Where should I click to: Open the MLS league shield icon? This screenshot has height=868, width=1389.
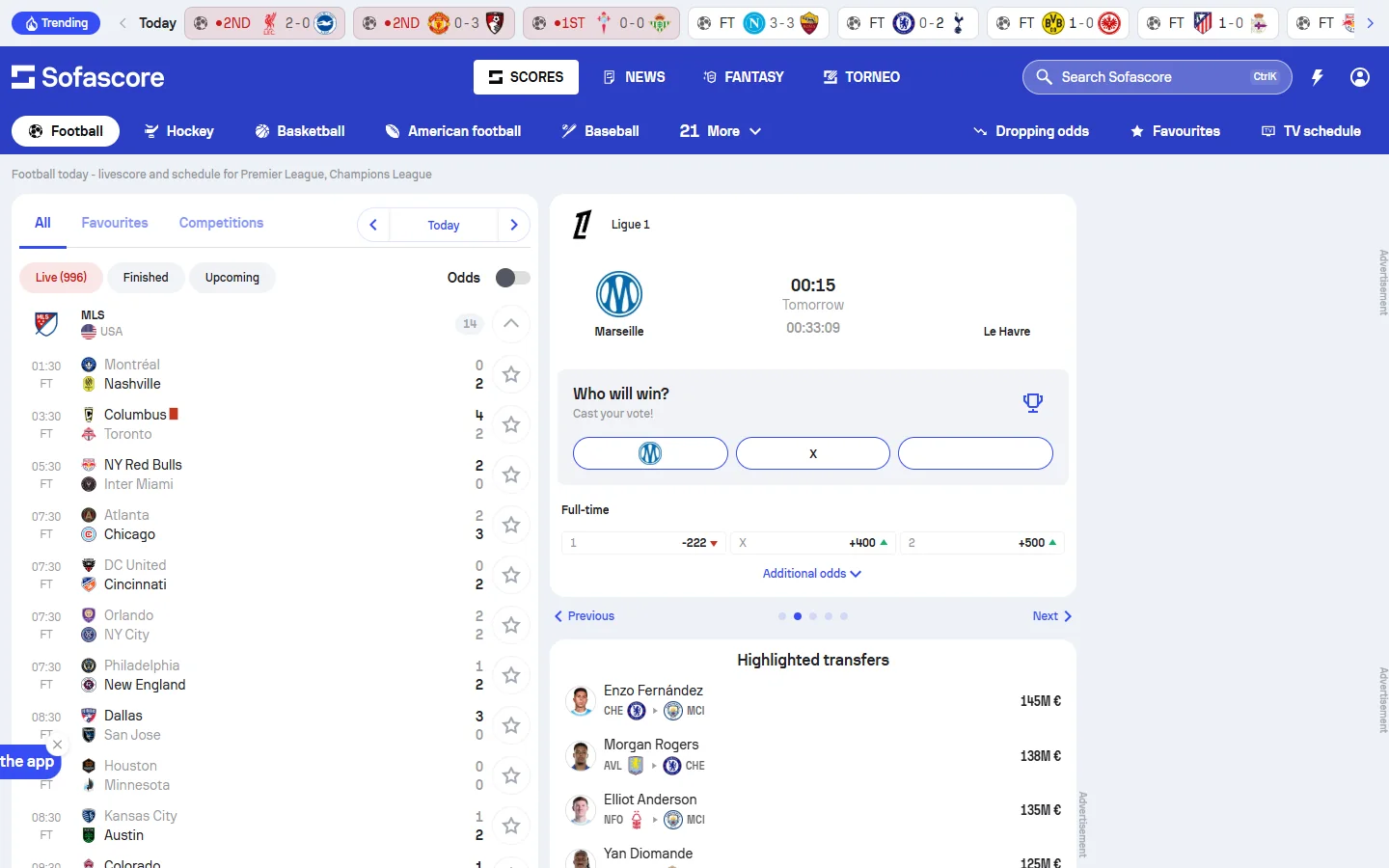pyautogui.click(x=45, y=323)
